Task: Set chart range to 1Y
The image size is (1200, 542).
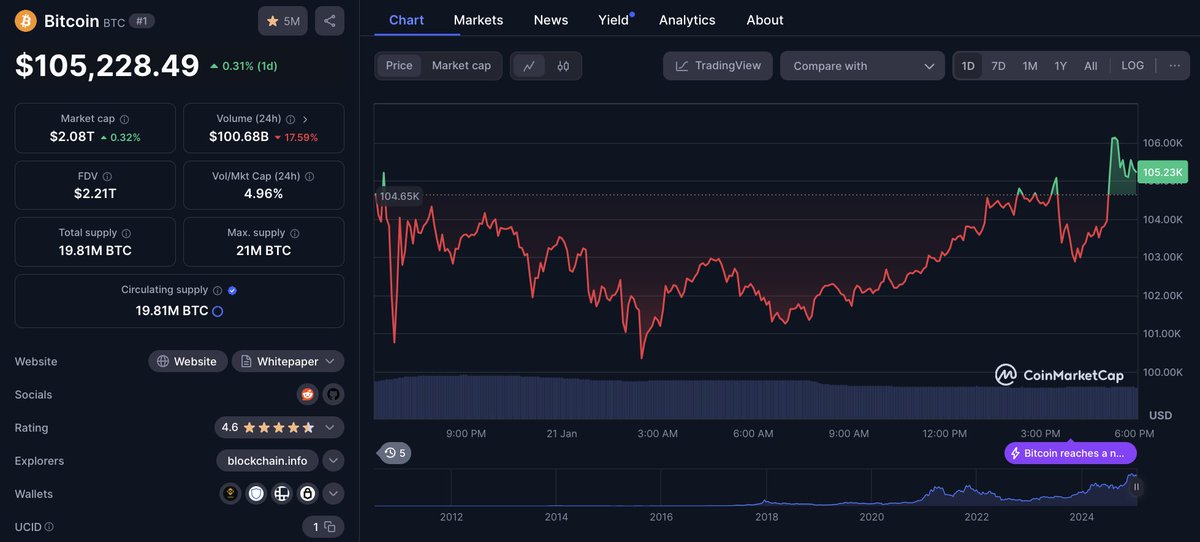Action: click(x=1060, y=65)
